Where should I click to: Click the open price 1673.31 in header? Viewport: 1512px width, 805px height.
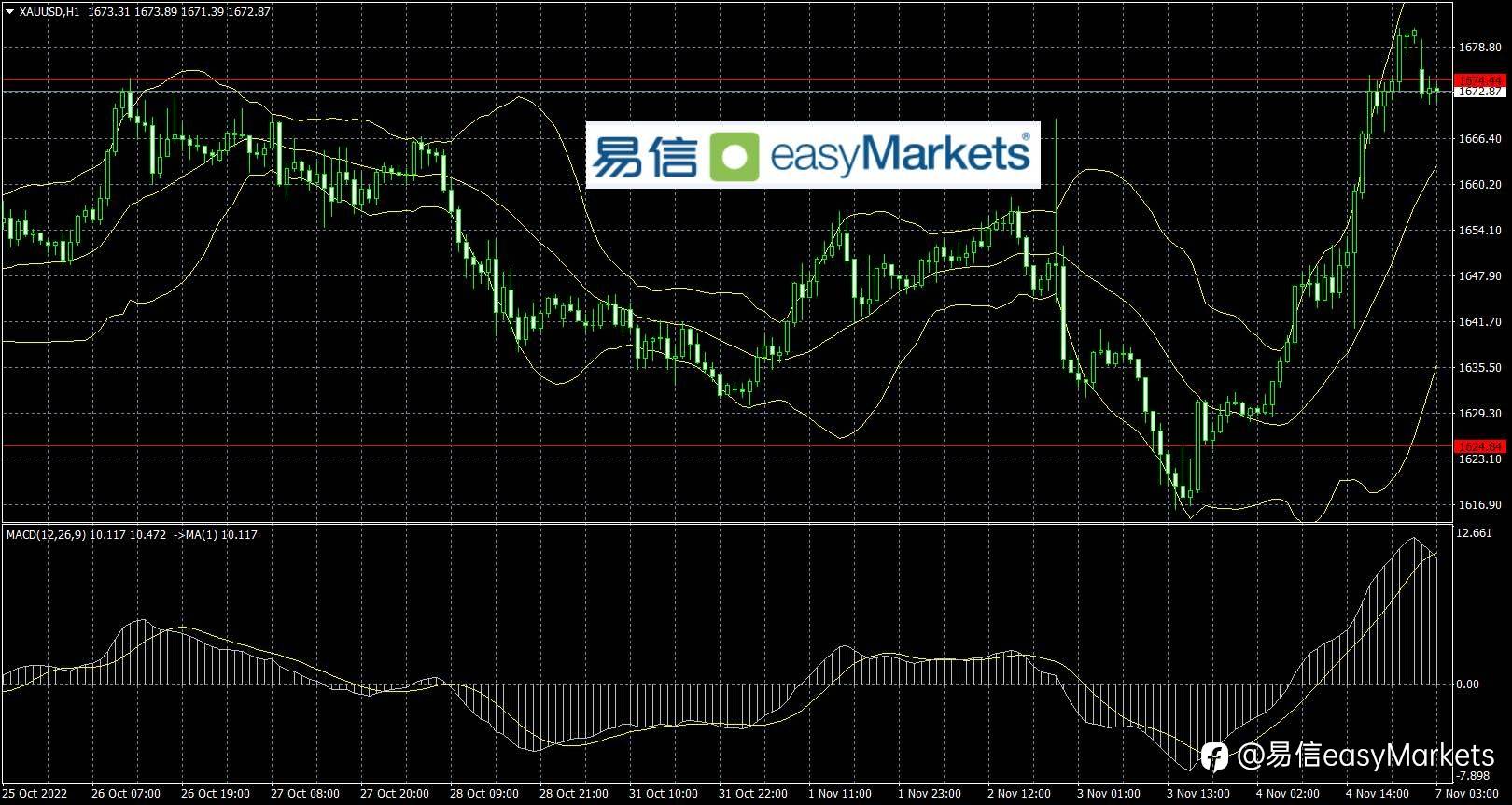tap(109, 12)
